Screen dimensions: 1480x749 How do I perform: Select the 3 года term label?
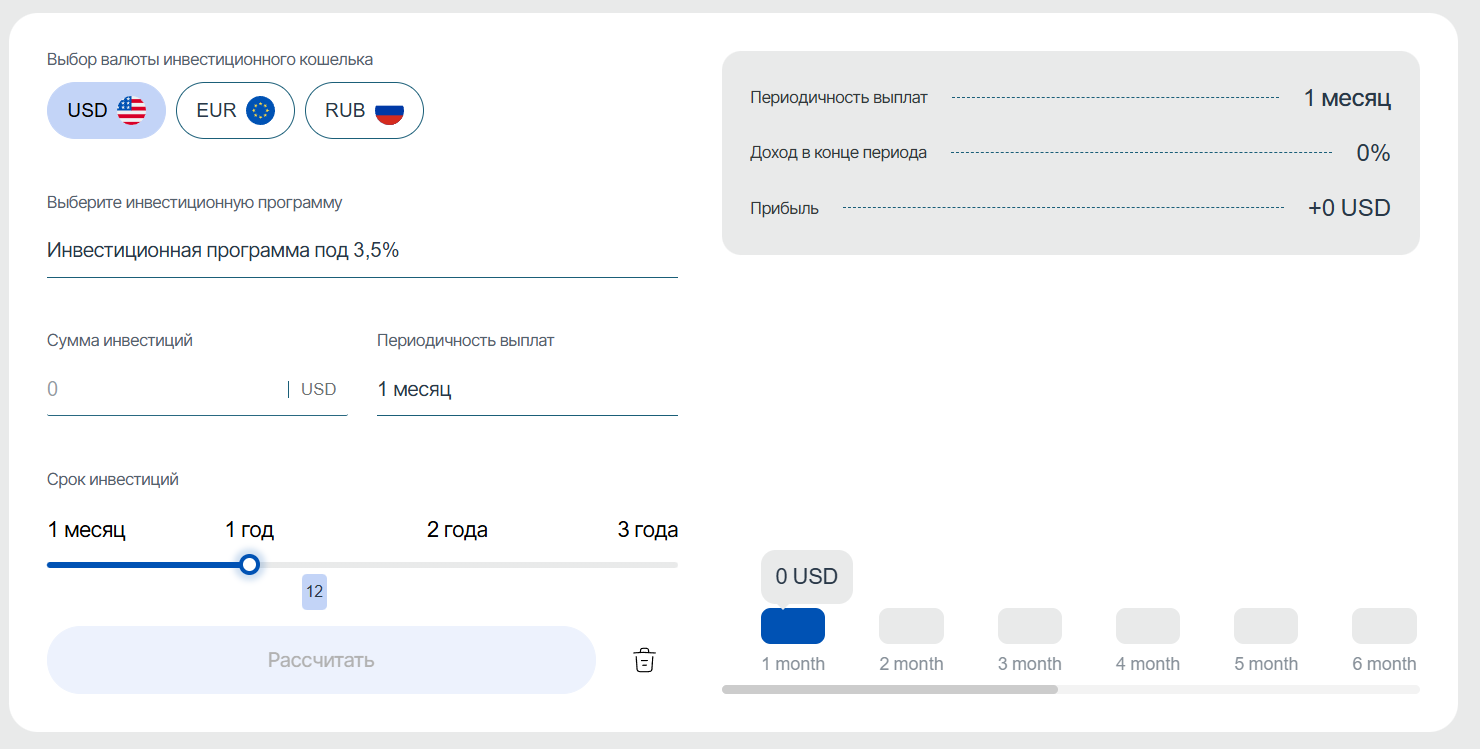[647, 530]
